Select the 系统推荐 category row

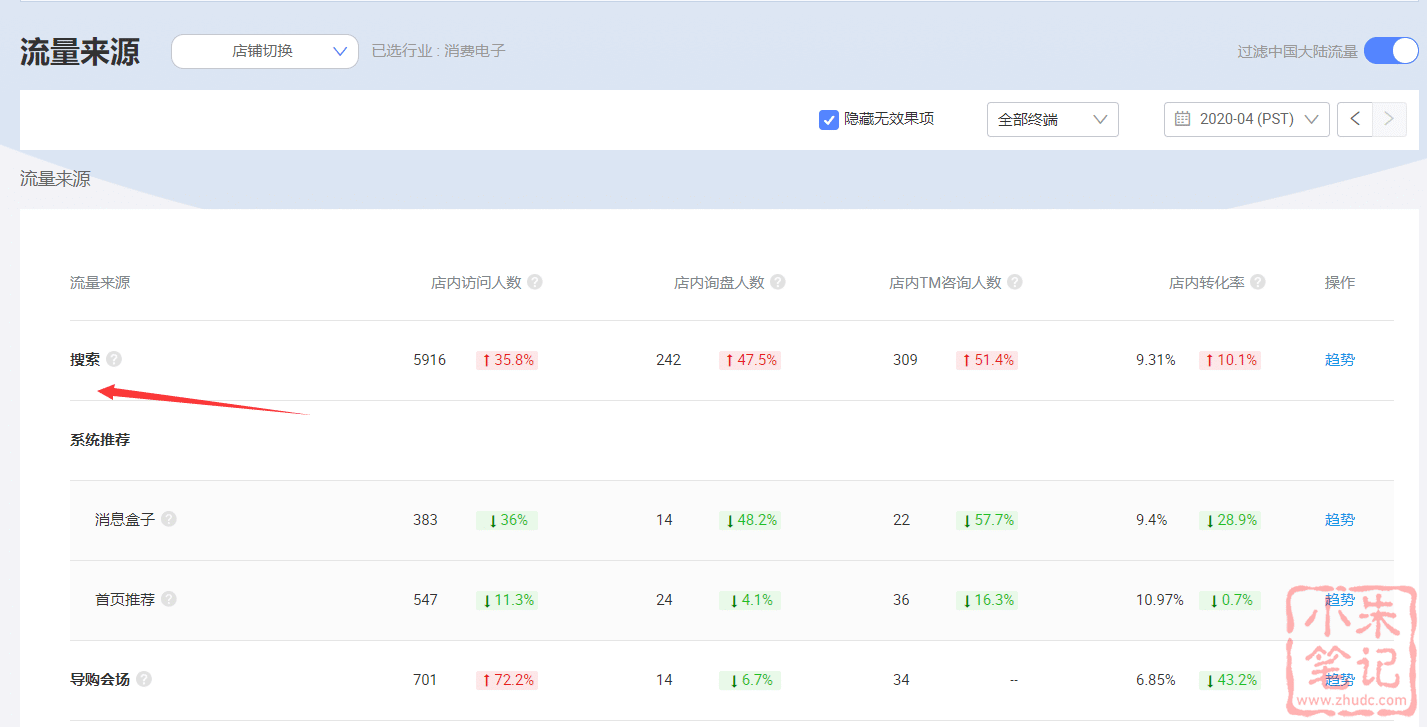click(x=100, y=440)
